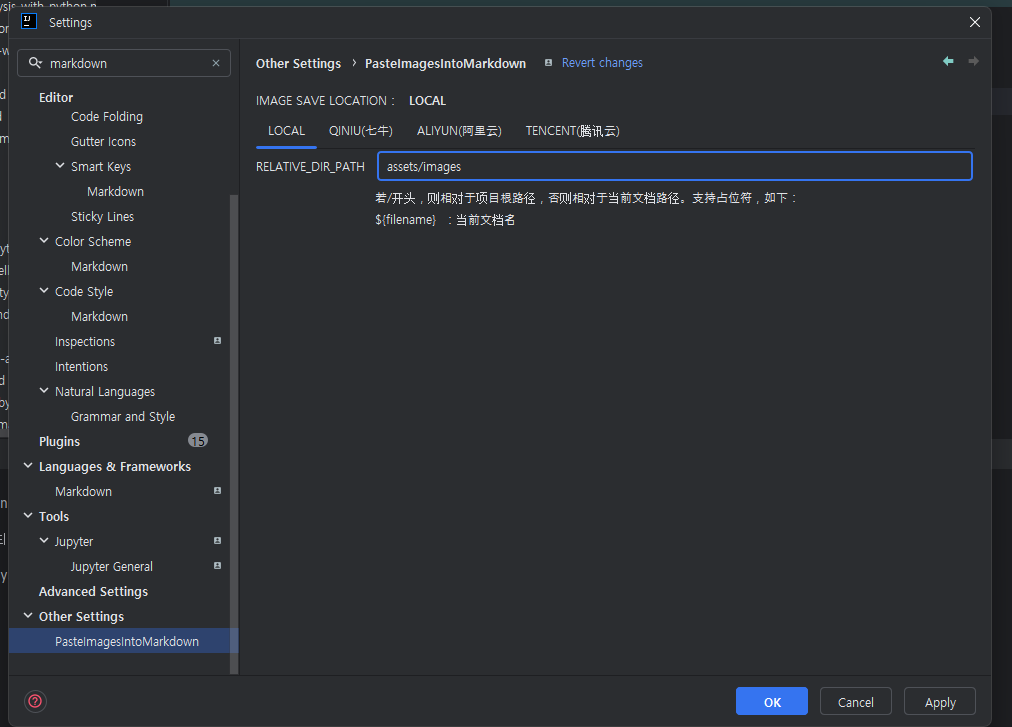Navigate forward with the right arrow
Screen dimensions: 1012x727
click(x=973, y=62)
